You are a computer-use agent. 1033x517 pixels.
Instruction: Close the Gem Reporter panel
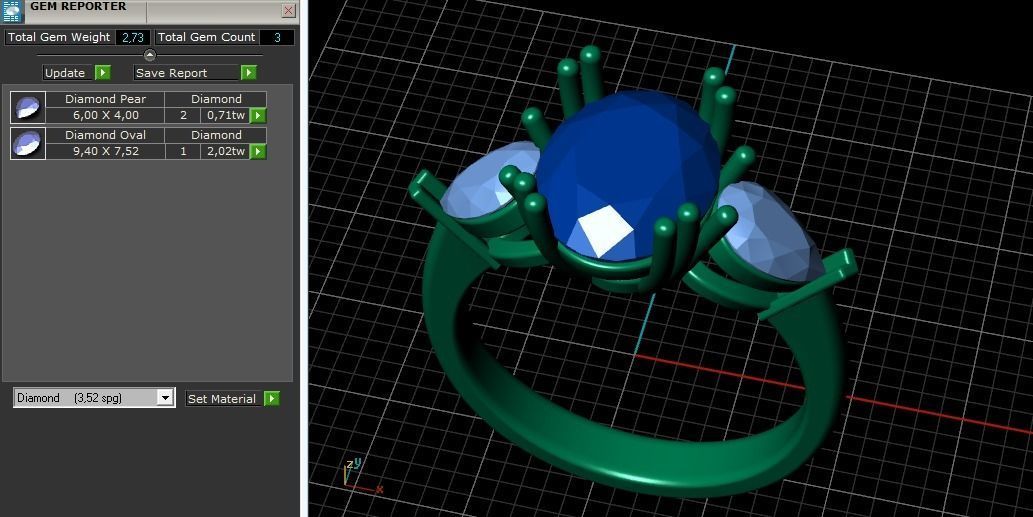[289, 11]
